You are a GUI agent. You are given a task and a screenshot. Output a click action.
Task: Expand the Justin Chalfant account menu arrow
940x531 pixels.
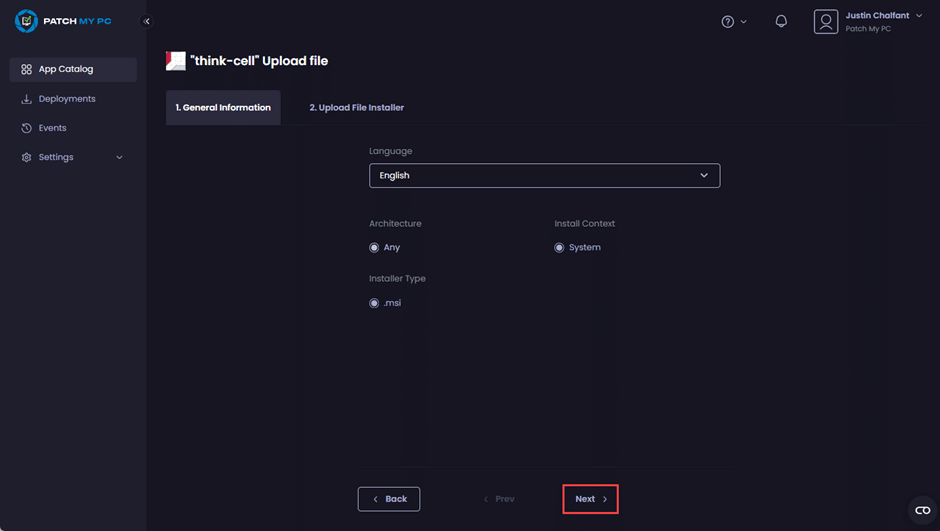[919, 16]
